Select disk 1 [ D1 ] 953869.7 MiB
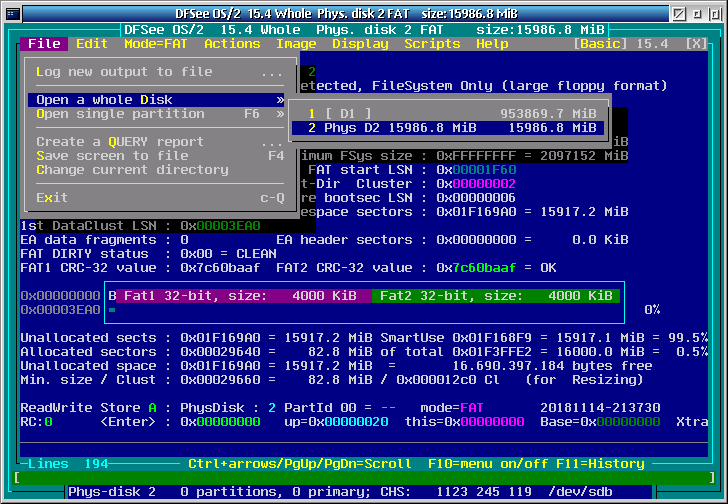 tap(448, 114)
